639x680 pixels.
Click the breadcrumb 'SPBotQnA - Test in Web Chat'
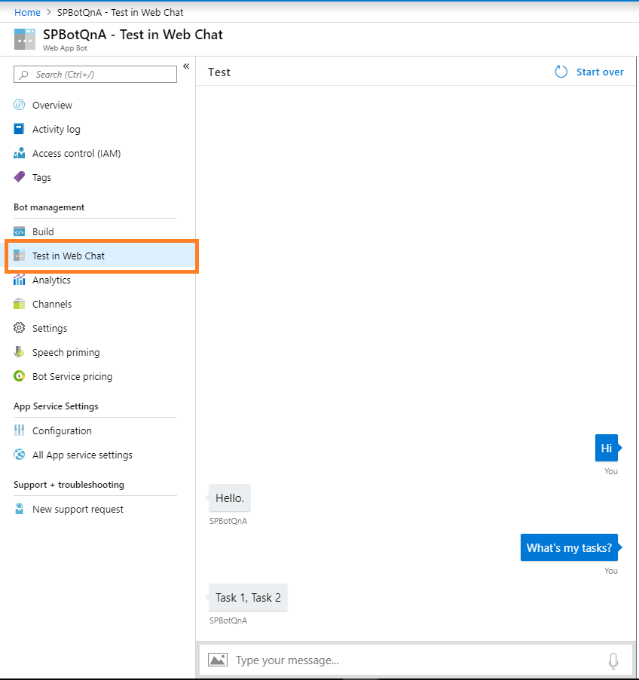click(x=120, y=12)
